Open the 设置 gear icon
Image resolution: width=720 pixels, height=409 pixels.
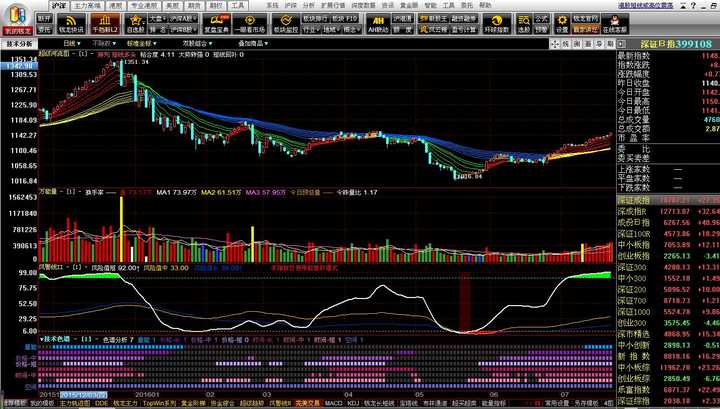(562, 23)
